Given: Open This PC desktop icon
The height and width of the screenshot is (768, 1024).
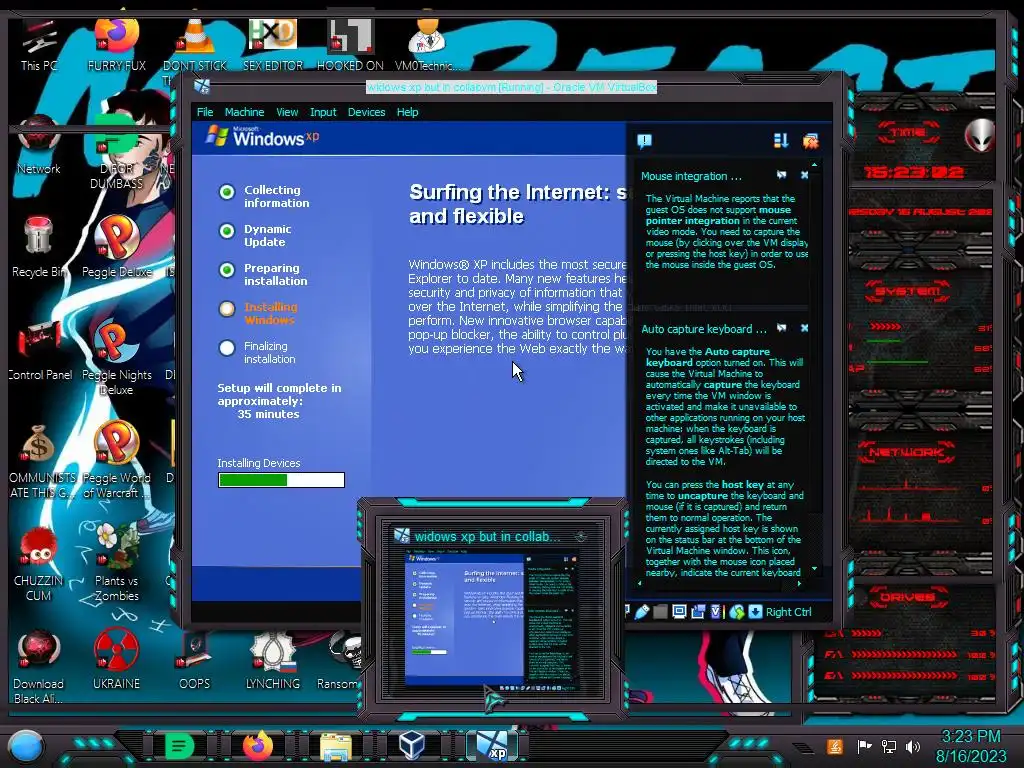Looking at the screenshot, I should (x=39, y=46).
